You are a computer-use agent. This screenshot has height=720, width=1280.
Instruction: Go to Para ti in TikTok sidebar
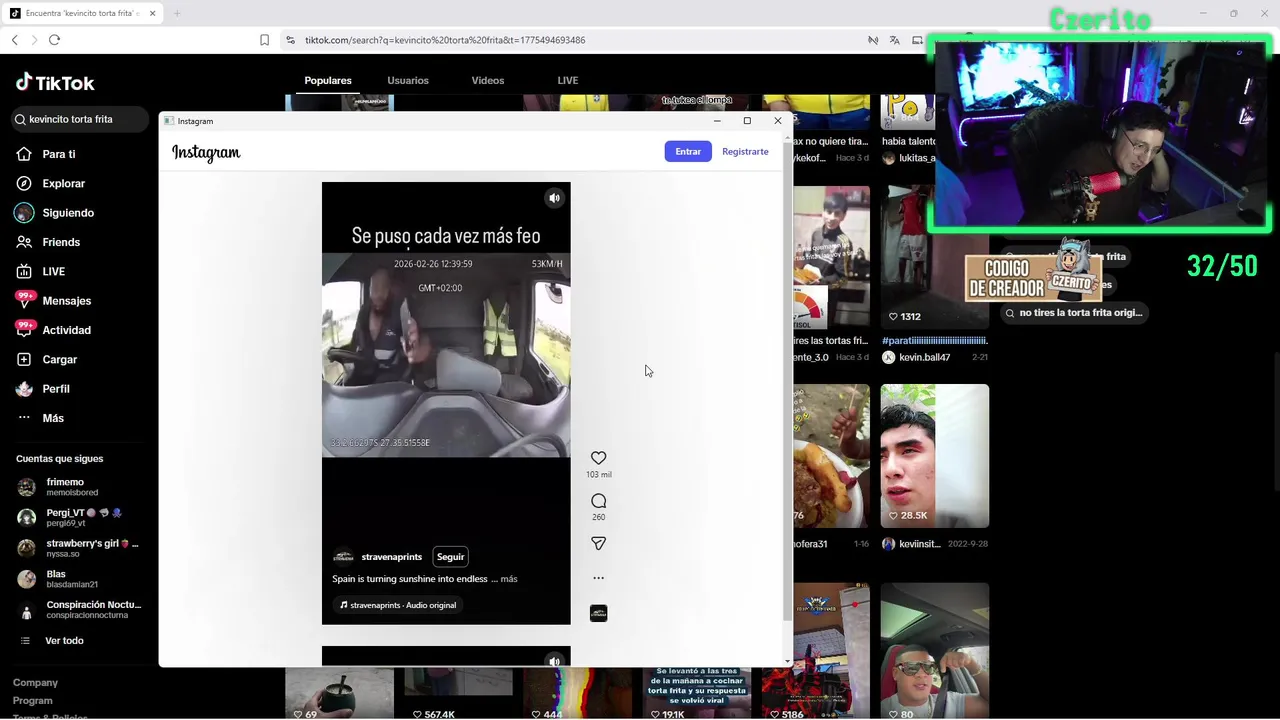[x=59, y=154]
